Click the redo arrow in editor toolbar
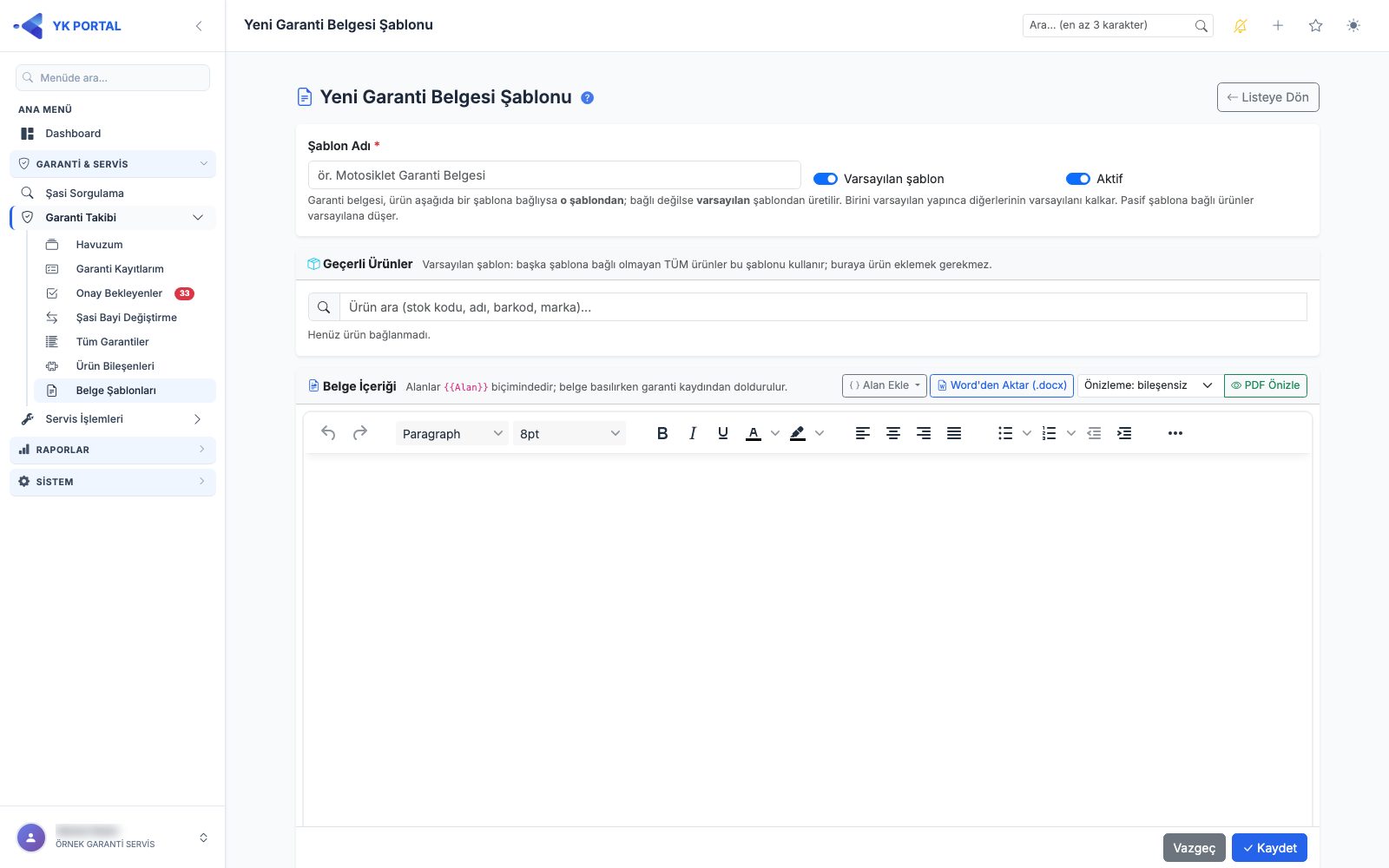 pyautogui.click(x=360, y=433)
